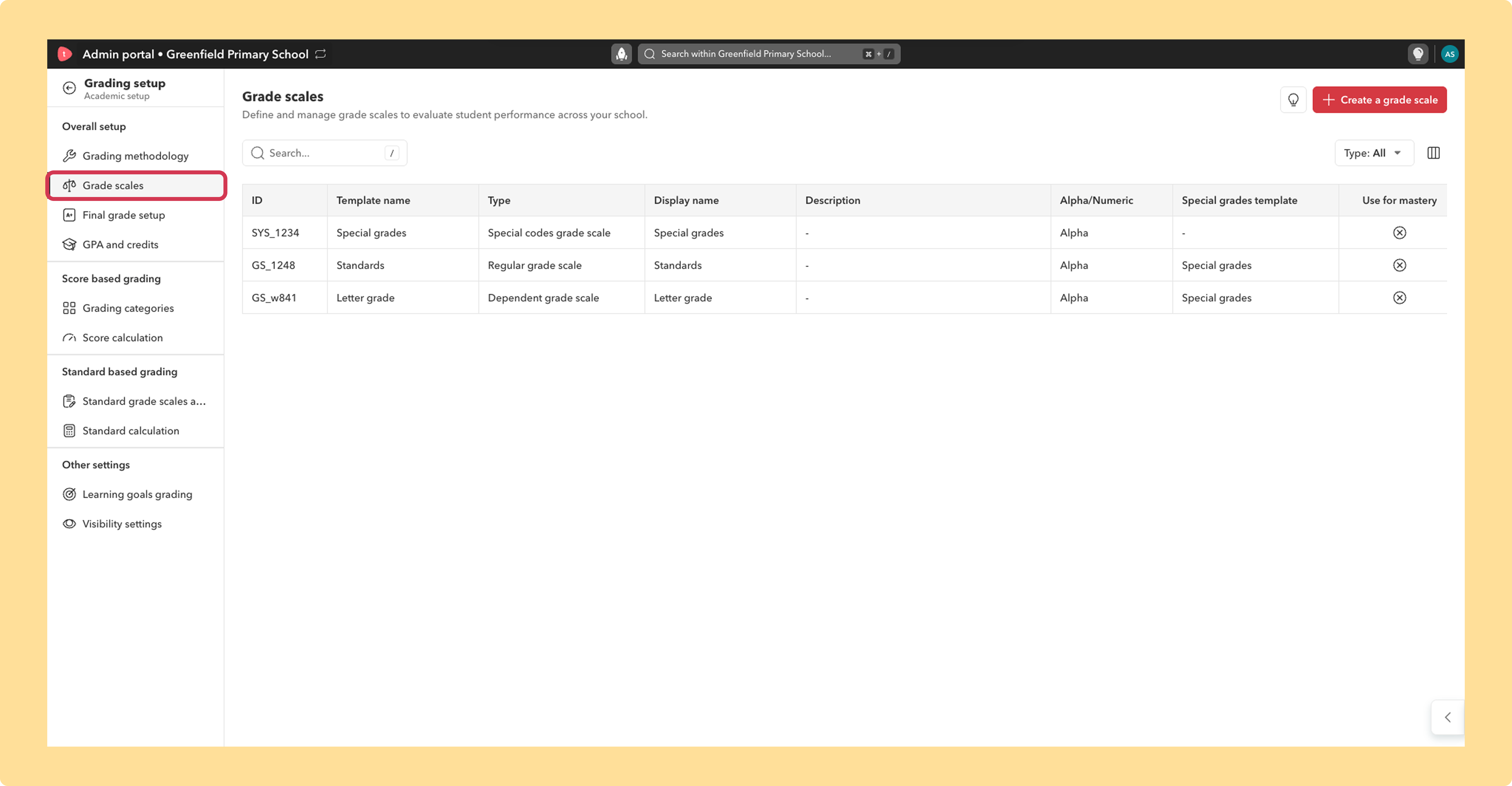Click the lightbulb icon in the top header bar

[x=1418, y=54]
